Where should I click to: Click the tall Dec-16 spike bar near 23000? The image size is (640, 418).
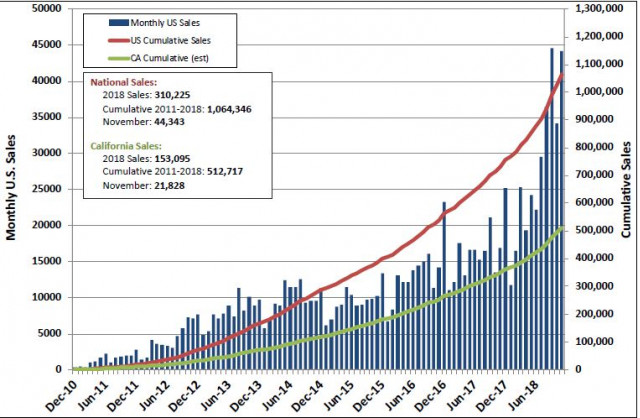(x=444, y=285)
